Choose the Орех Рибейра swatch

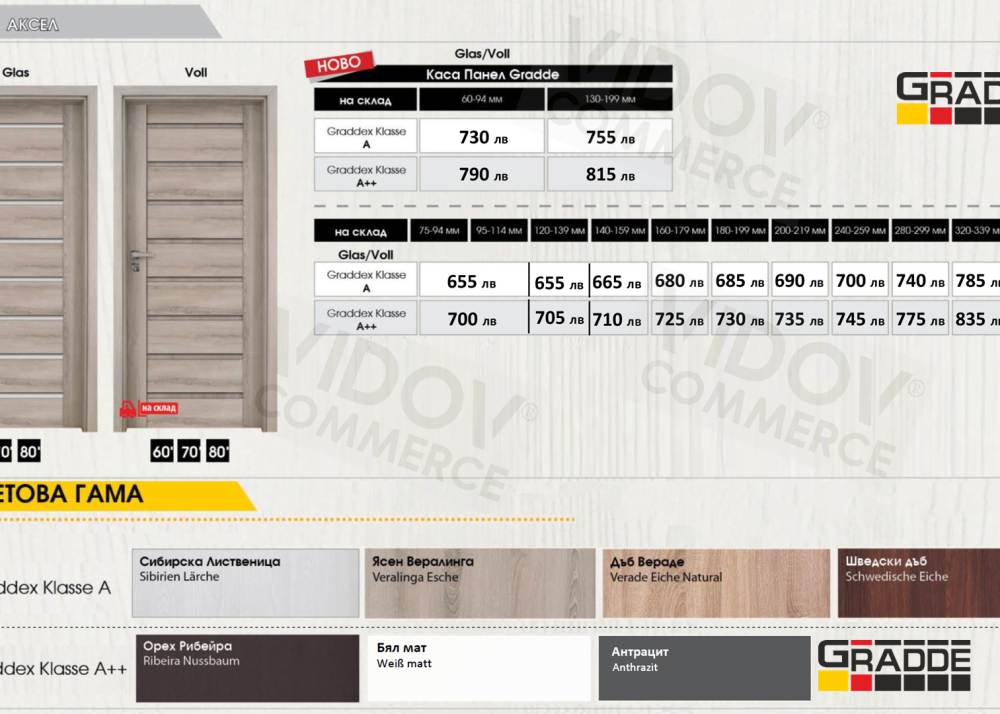[246, 668]
